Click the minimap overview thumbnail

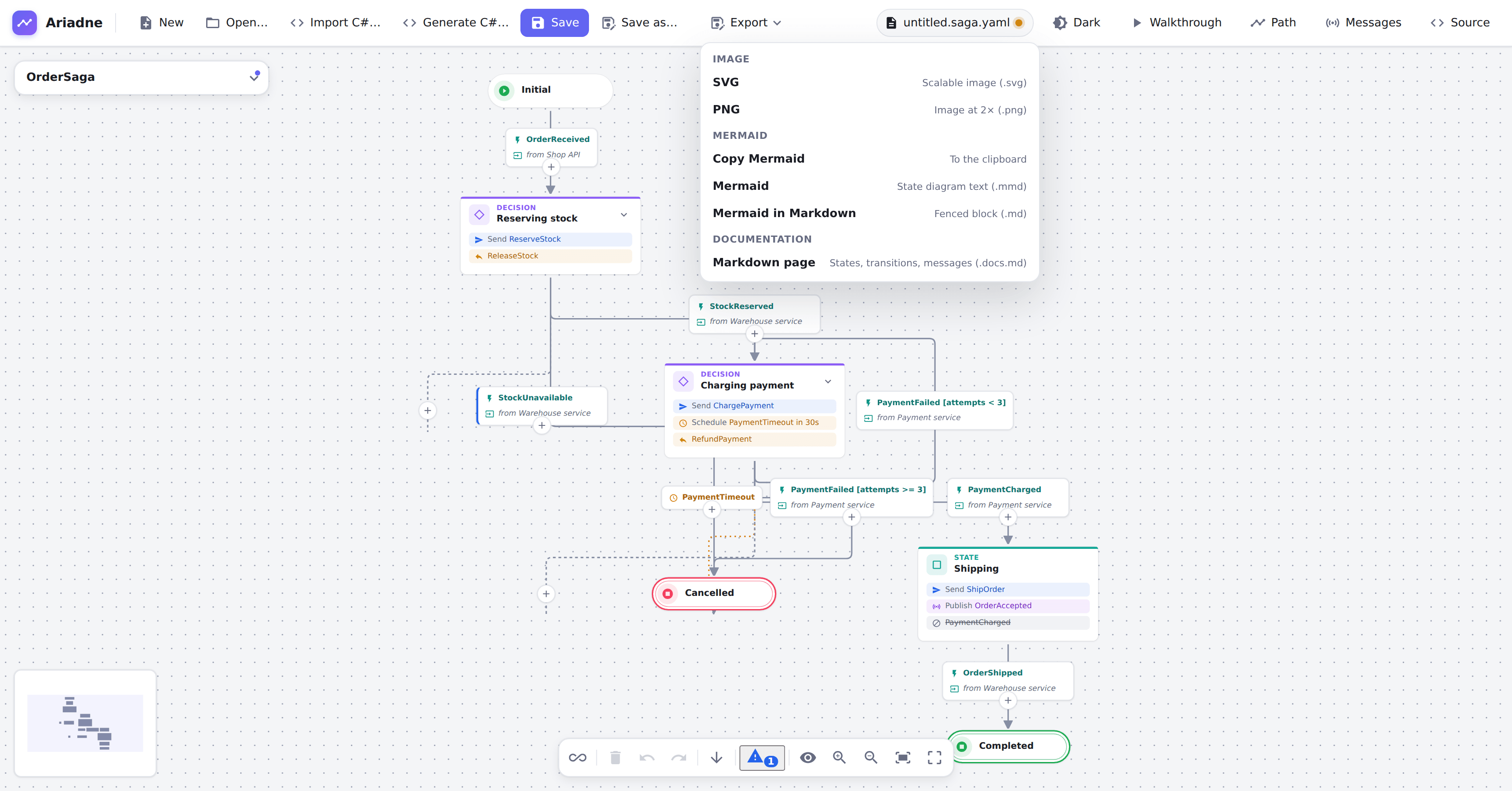pyautogui.click(x=85, y=723)
